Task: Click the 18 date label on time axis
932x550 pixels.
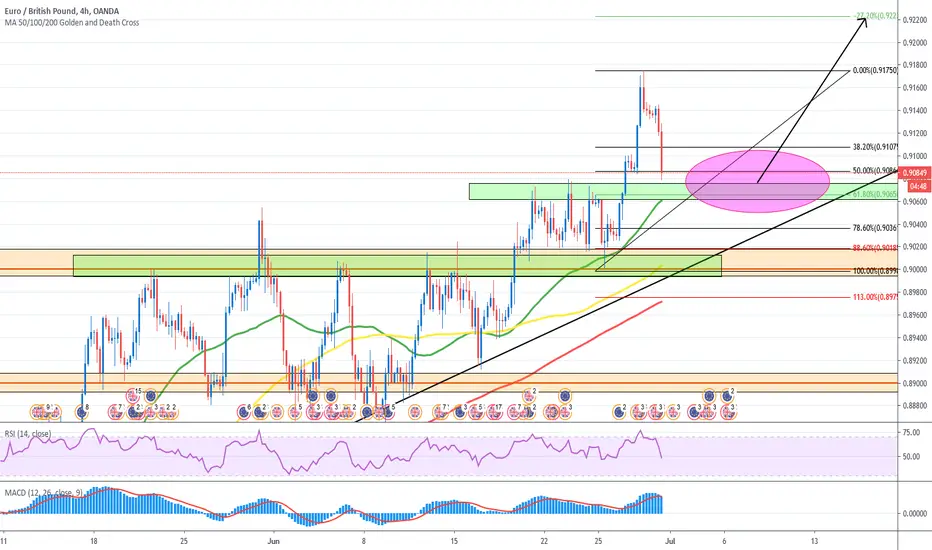Action: point(94,541)
